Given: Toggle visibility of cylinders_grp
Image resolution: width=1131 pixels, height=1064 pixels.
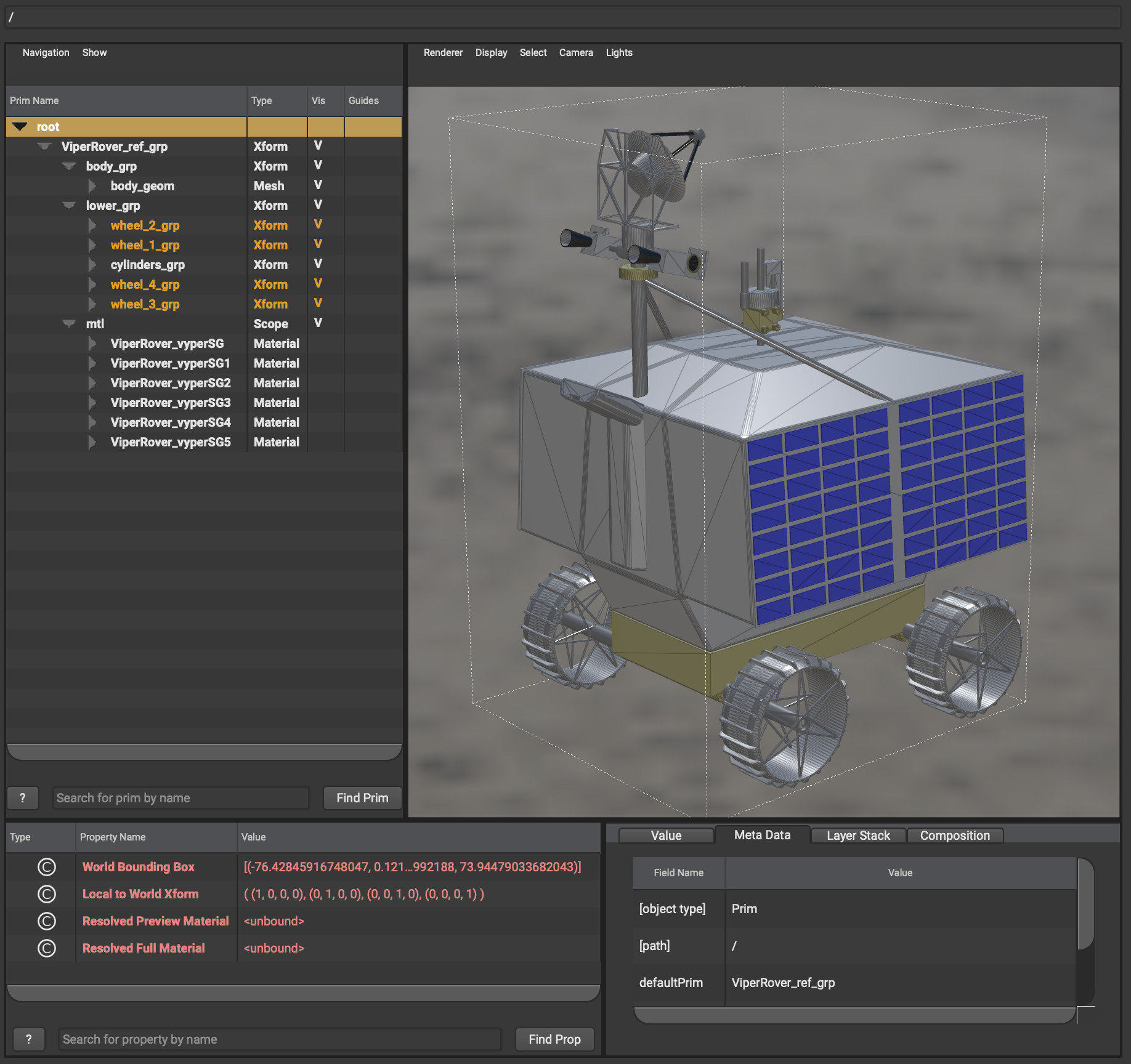Looking at the screenshot, I should (x=318, y=264).
